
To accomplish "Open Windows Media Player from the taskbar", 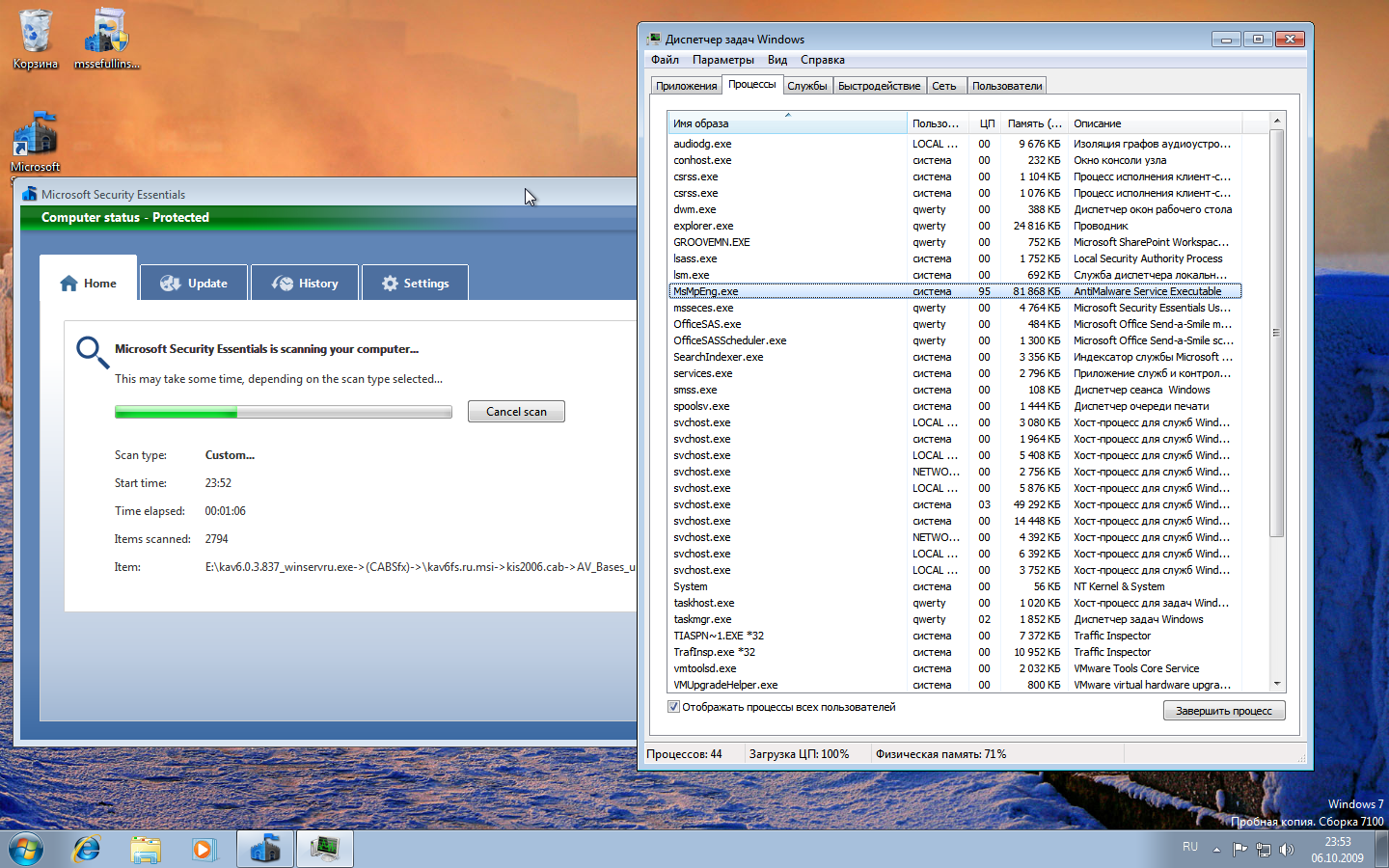I will (x=204, y=849).
